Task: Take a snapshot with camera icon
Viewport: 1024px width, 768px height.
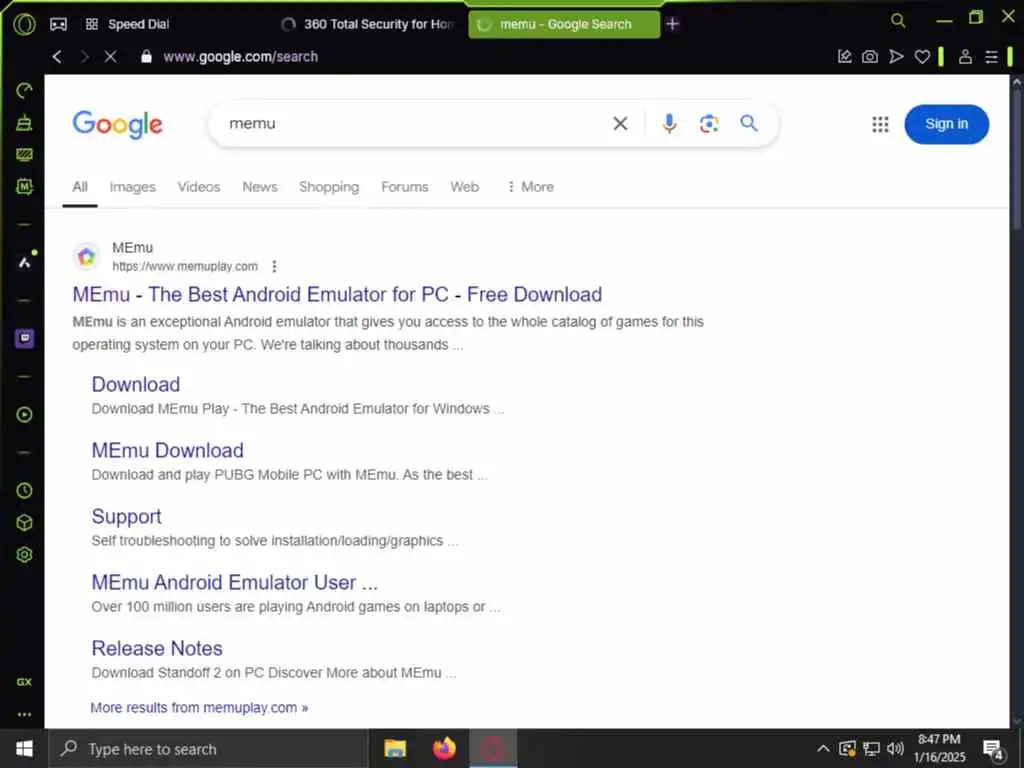Action: [x=870, y=57]
